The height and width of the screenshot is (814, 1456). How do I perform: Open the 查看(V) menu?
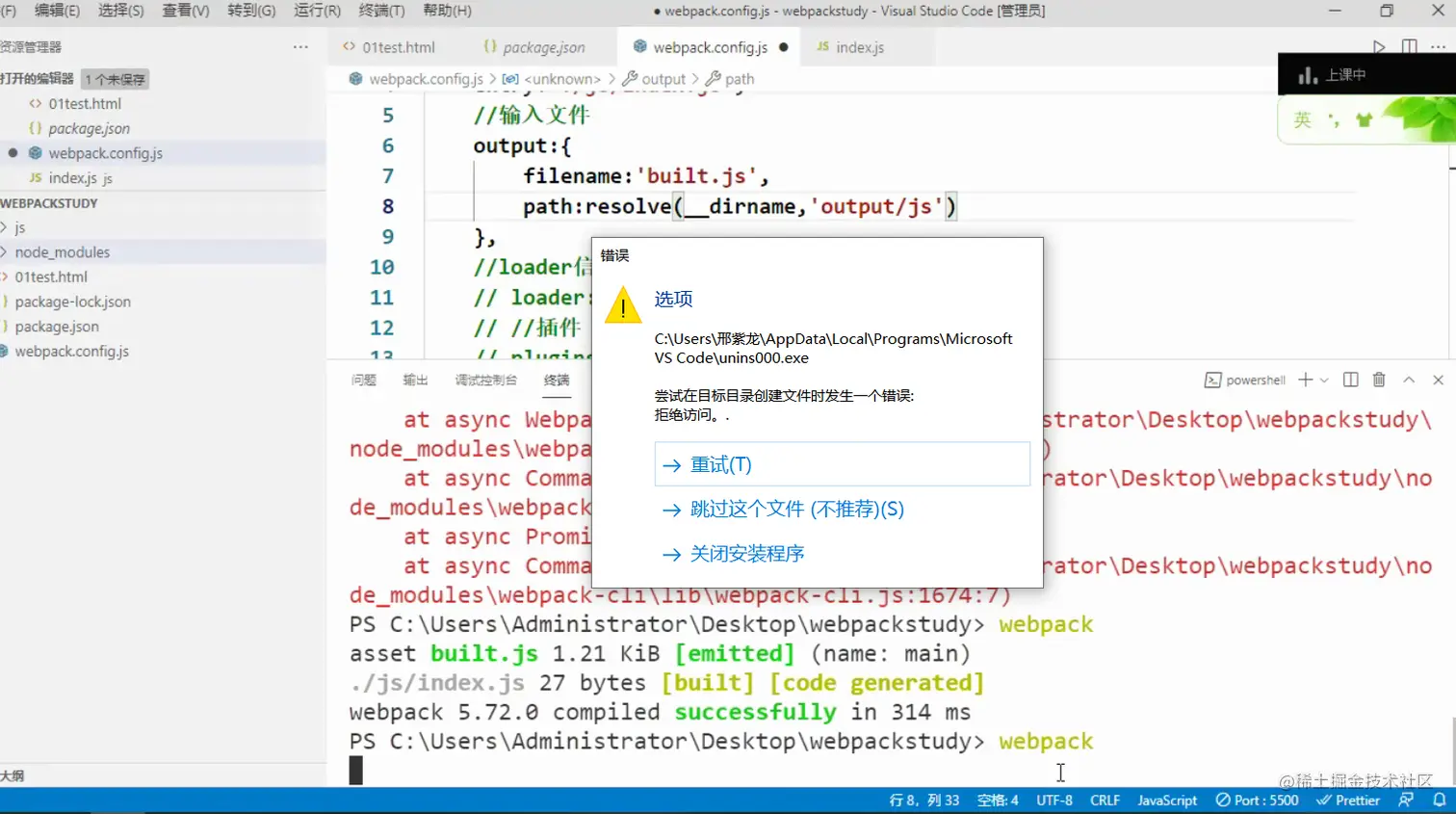point(186,11)
